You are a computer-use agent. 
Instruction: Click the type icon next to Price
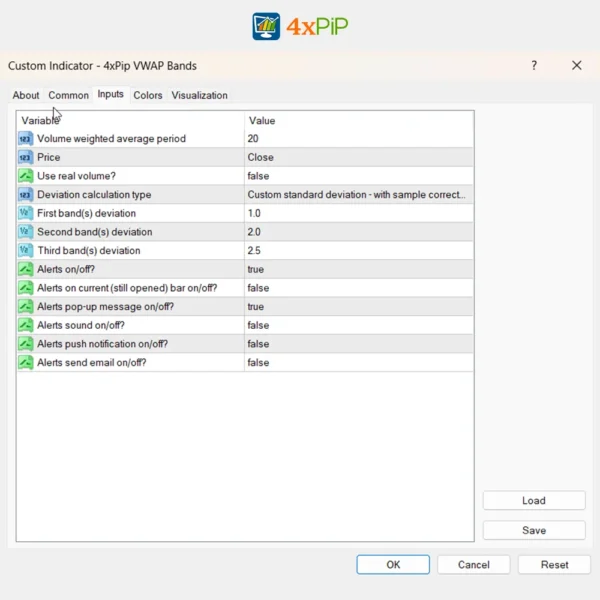tap(25, 158)
